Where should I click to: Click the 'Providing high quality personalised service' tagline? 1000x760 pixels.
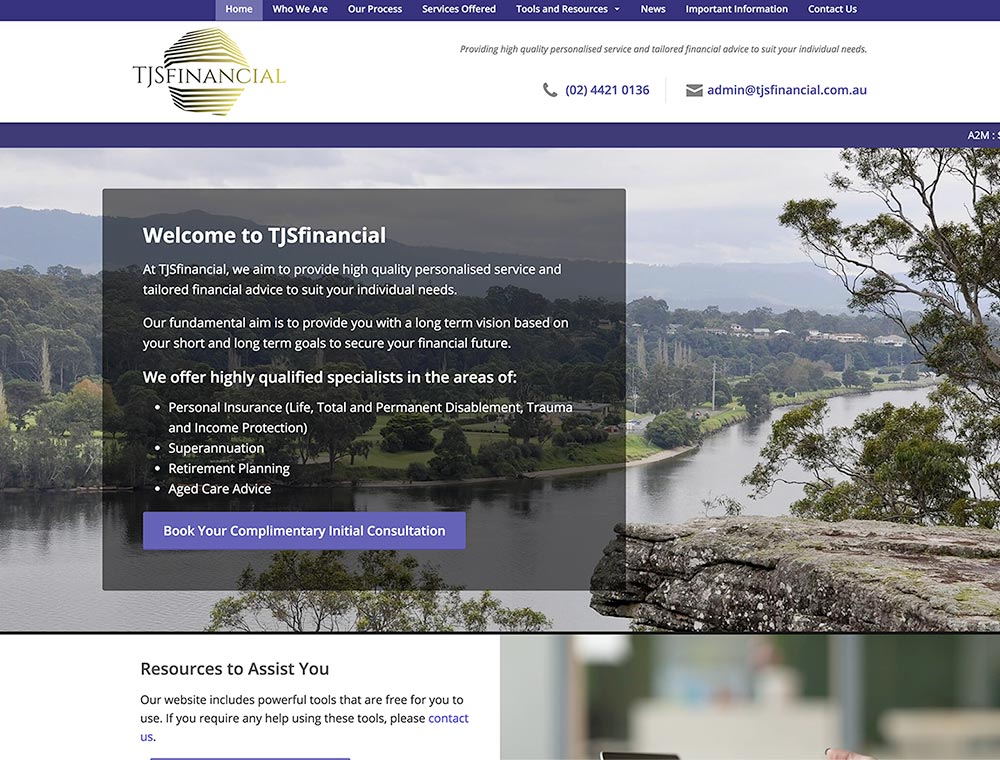[x=663, y=49]
